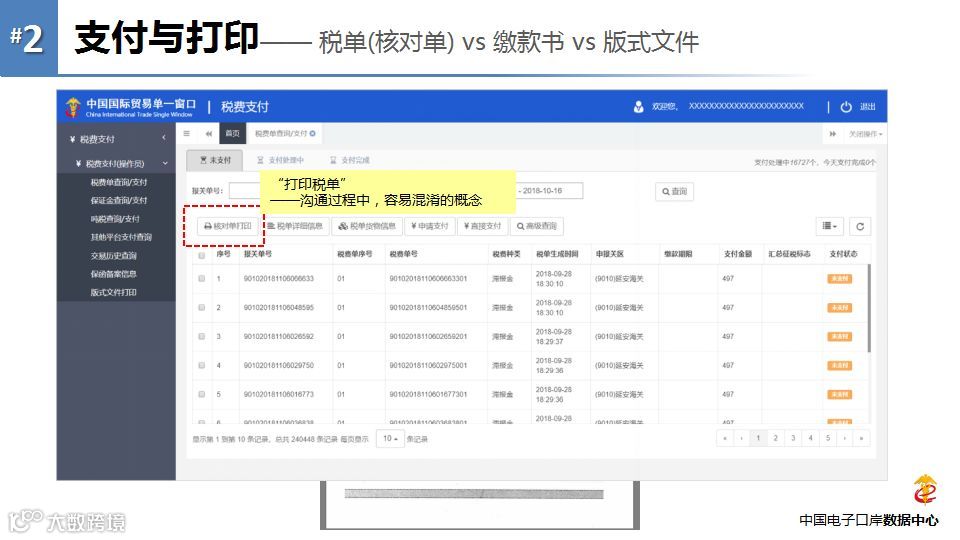Screen dimensions: 960x540
Task: Open 其他平台支付查询 in the sidebar
Action: point(121,237)
